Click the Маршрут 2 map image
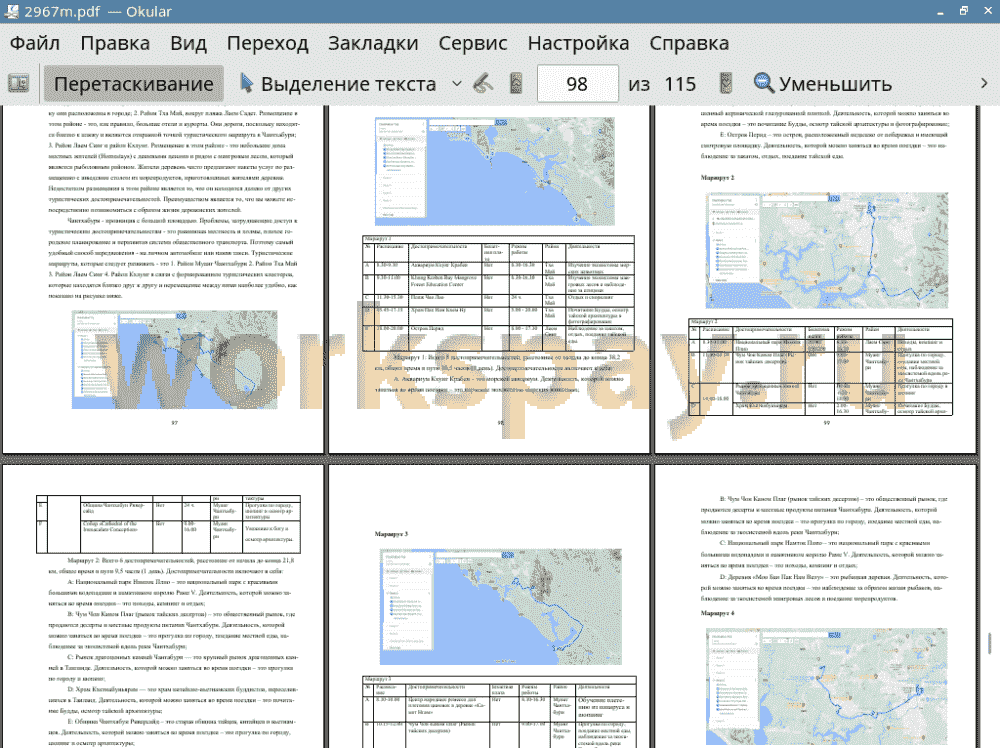 click(827, 250)
